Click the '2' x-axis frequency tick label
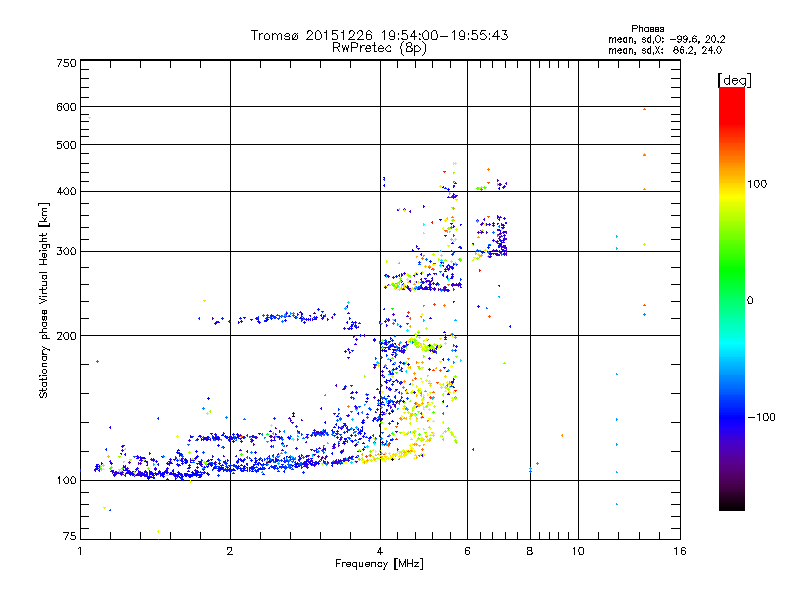800x600 pixels. (x=230, y=551)
